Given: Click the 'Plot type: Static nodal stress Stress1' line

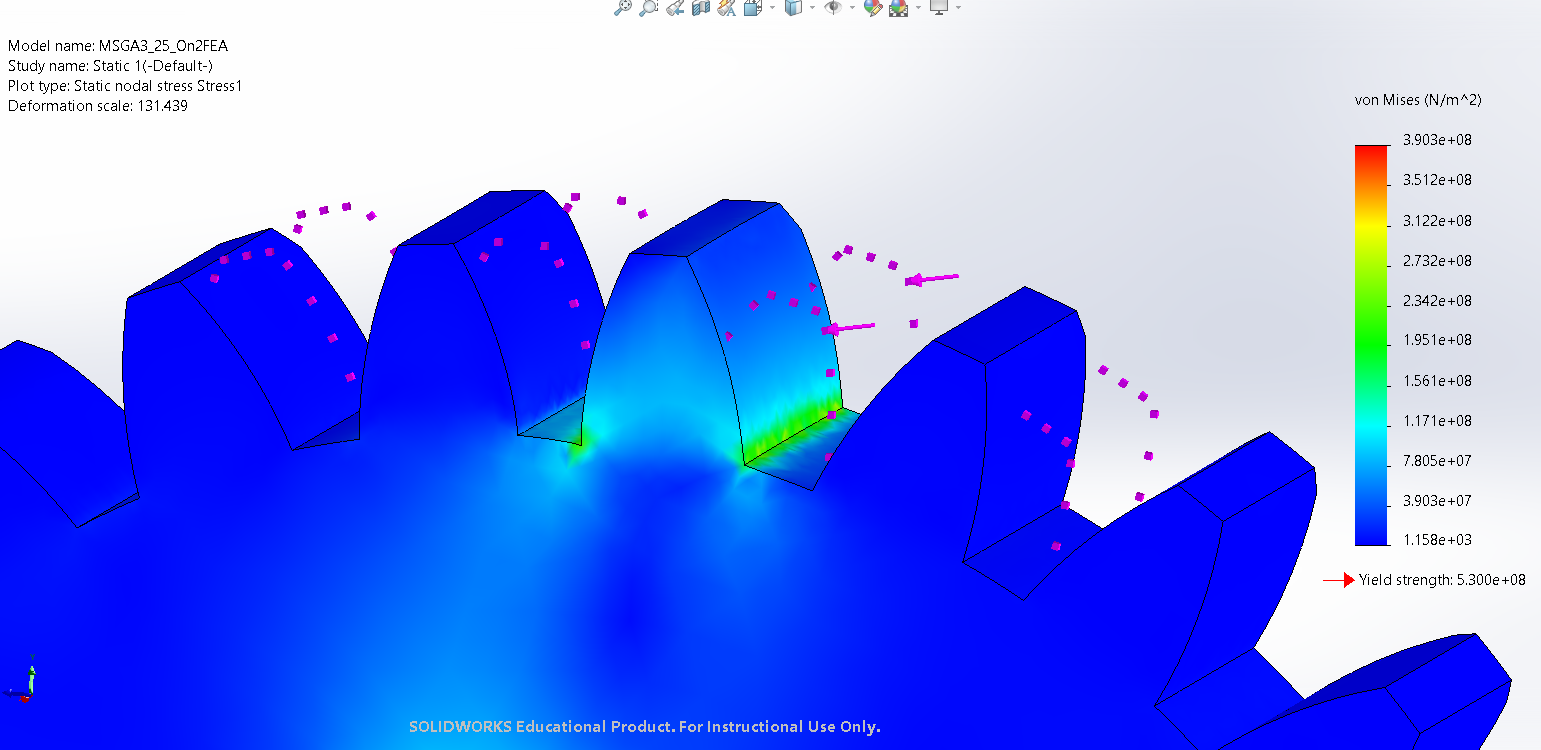Looking at the screenshot, I should tap(125, 86).
